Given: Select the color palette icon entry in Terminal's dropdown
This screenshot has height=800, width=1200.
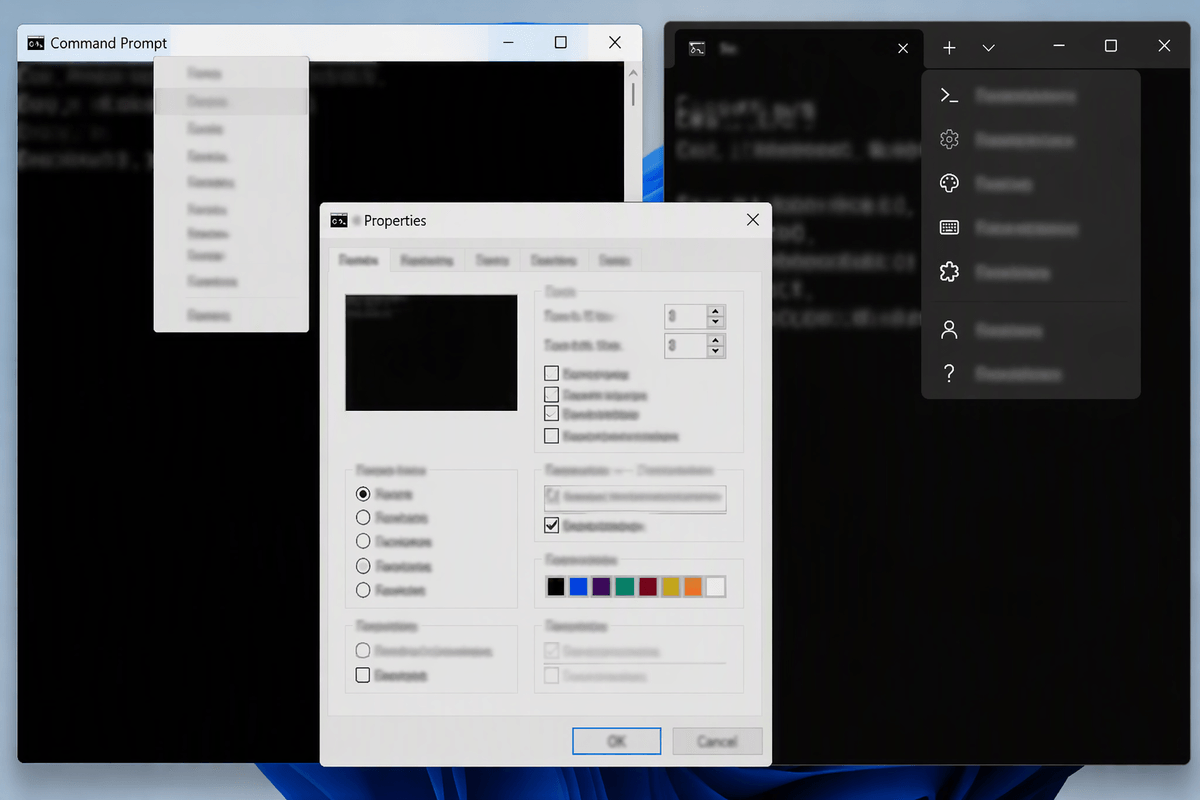Looking at the screenshot, I should pyautogui.click(x=1031, y=184).
